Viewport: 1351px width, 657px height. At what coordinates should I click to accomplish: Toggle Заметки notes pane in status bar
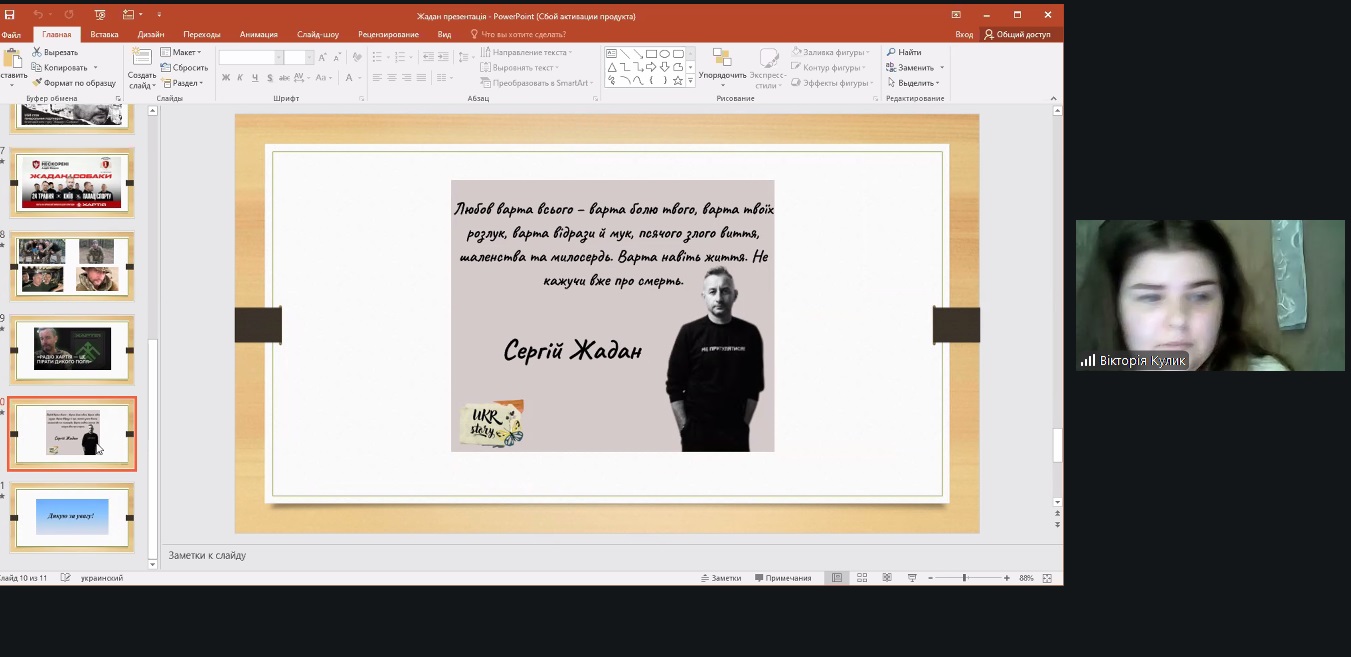[721, 578]
